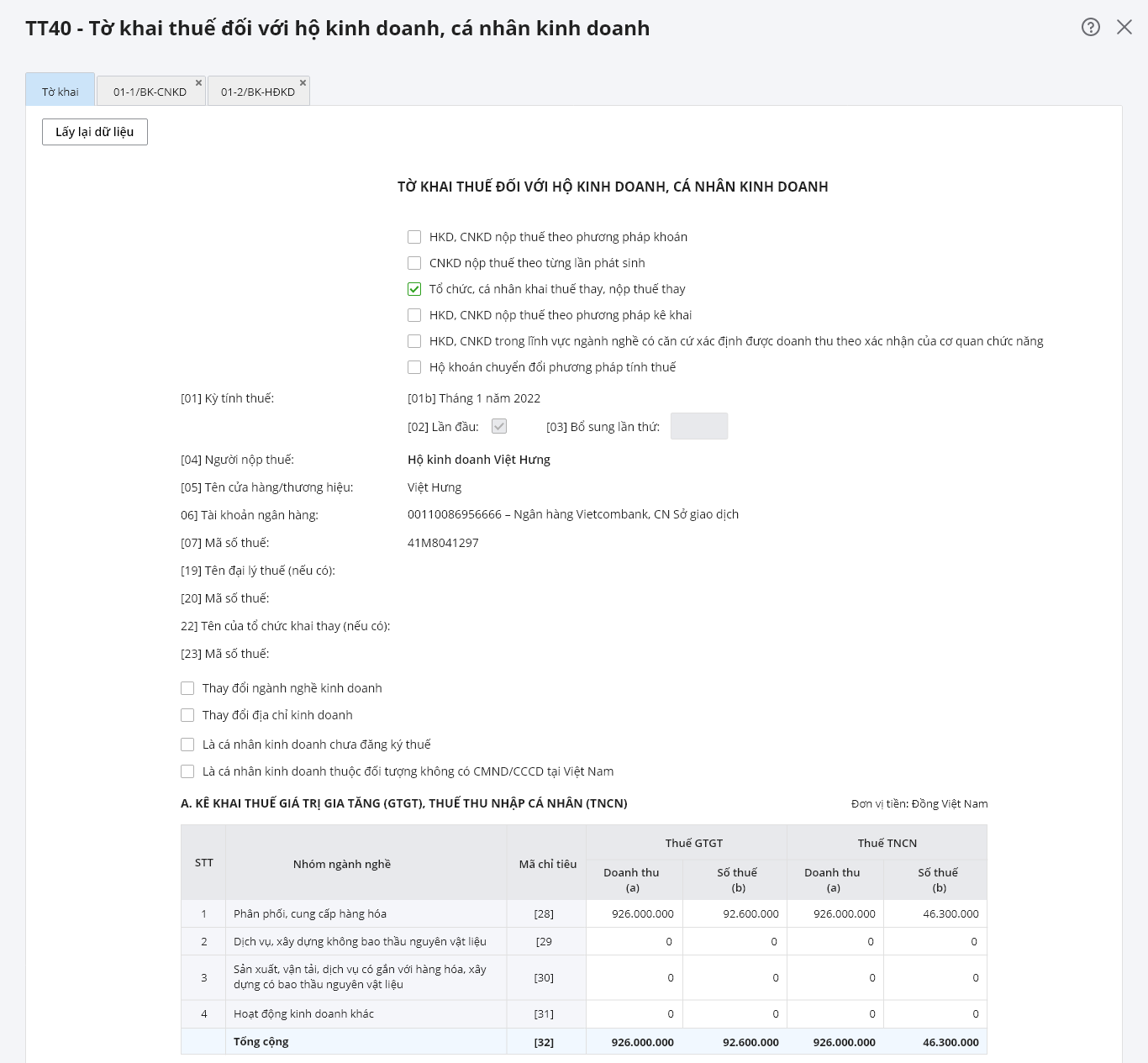Open the 01-1/BK-CNKD tab

pos(150,92)
